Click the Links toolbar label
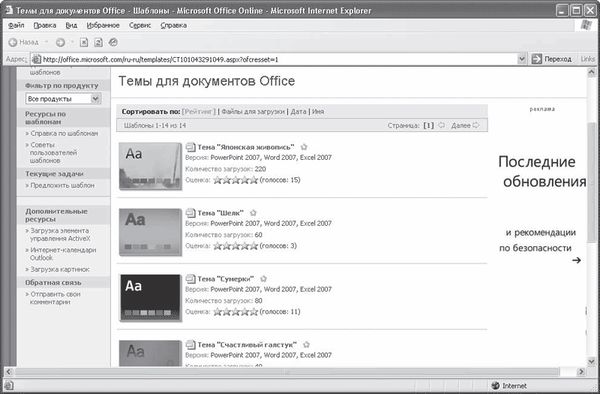The image size is (600, 394). tap(588, 59)
